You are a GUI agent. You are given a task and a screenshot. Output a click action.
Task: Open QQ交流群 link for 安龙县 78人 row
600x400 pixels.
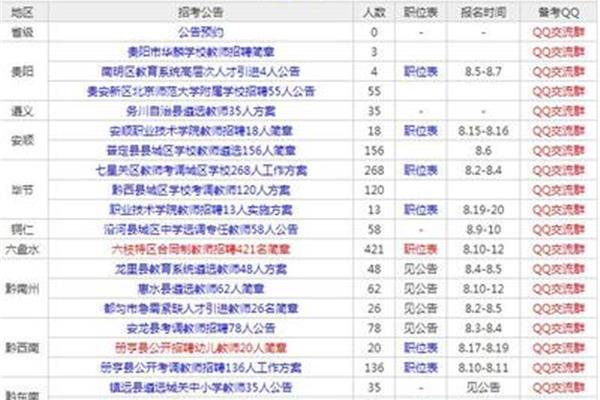pos(559,328)
